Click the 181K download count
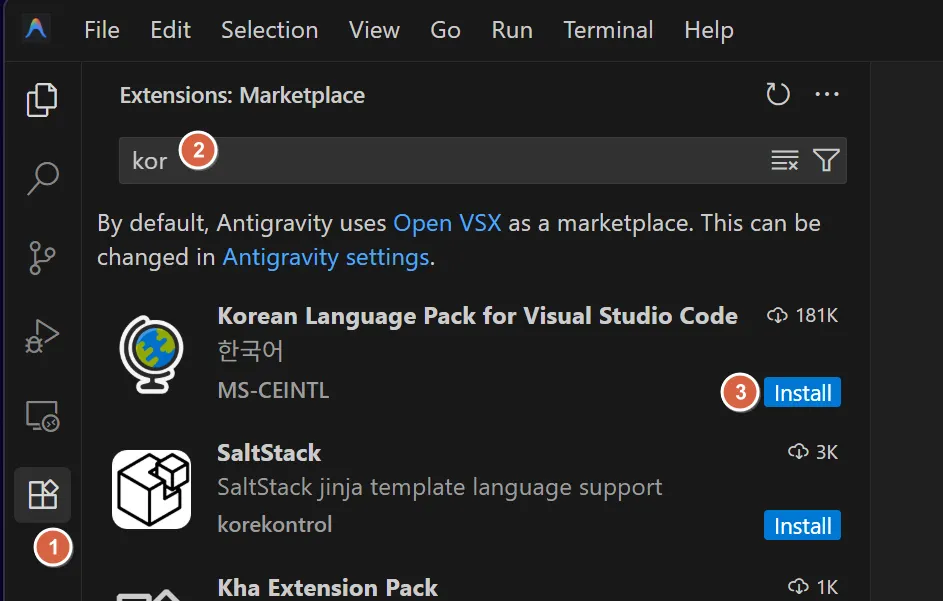 802,315
